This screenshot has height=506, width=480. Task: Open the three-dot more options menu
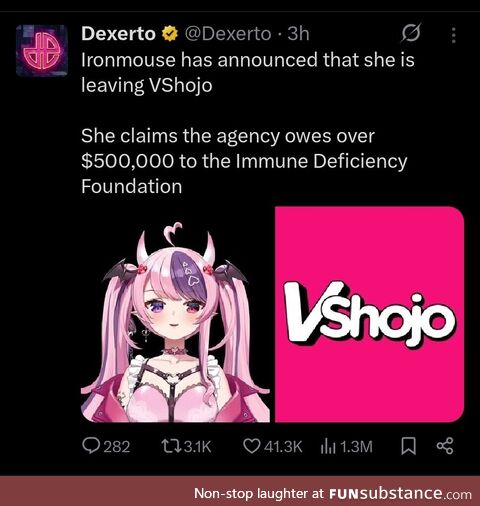tap(453, 35)
